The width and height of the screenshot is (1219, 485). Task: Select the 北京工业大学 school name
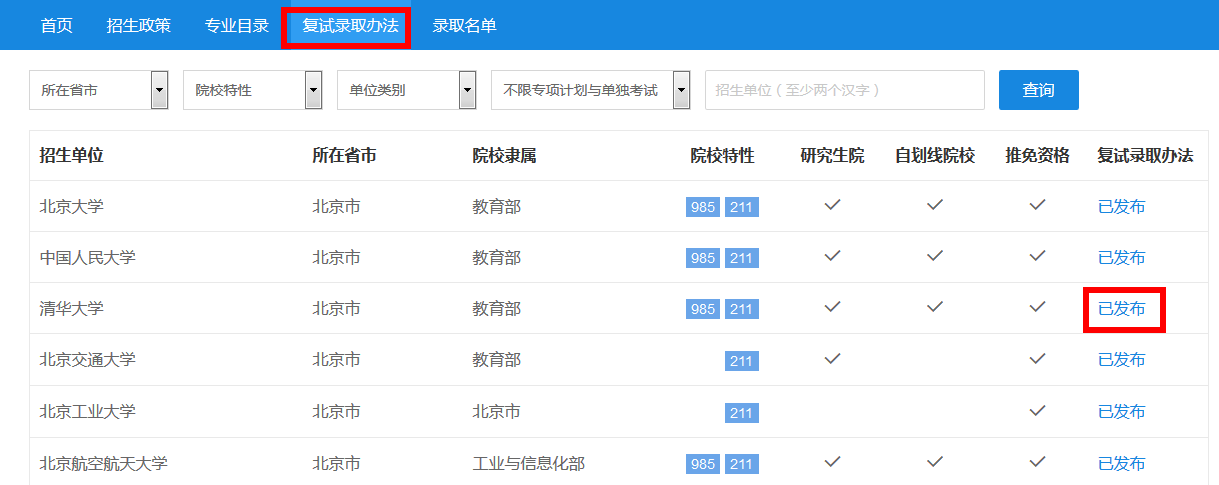(88, 411)
